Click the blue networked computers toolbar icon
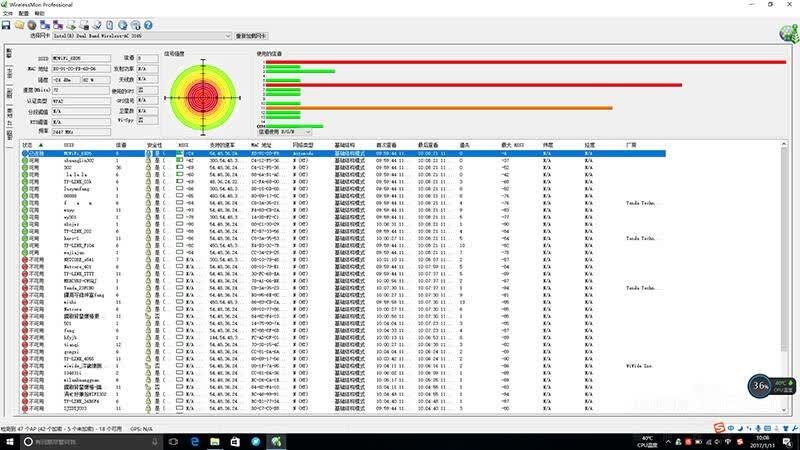The image size is (800, 450). 45,25
